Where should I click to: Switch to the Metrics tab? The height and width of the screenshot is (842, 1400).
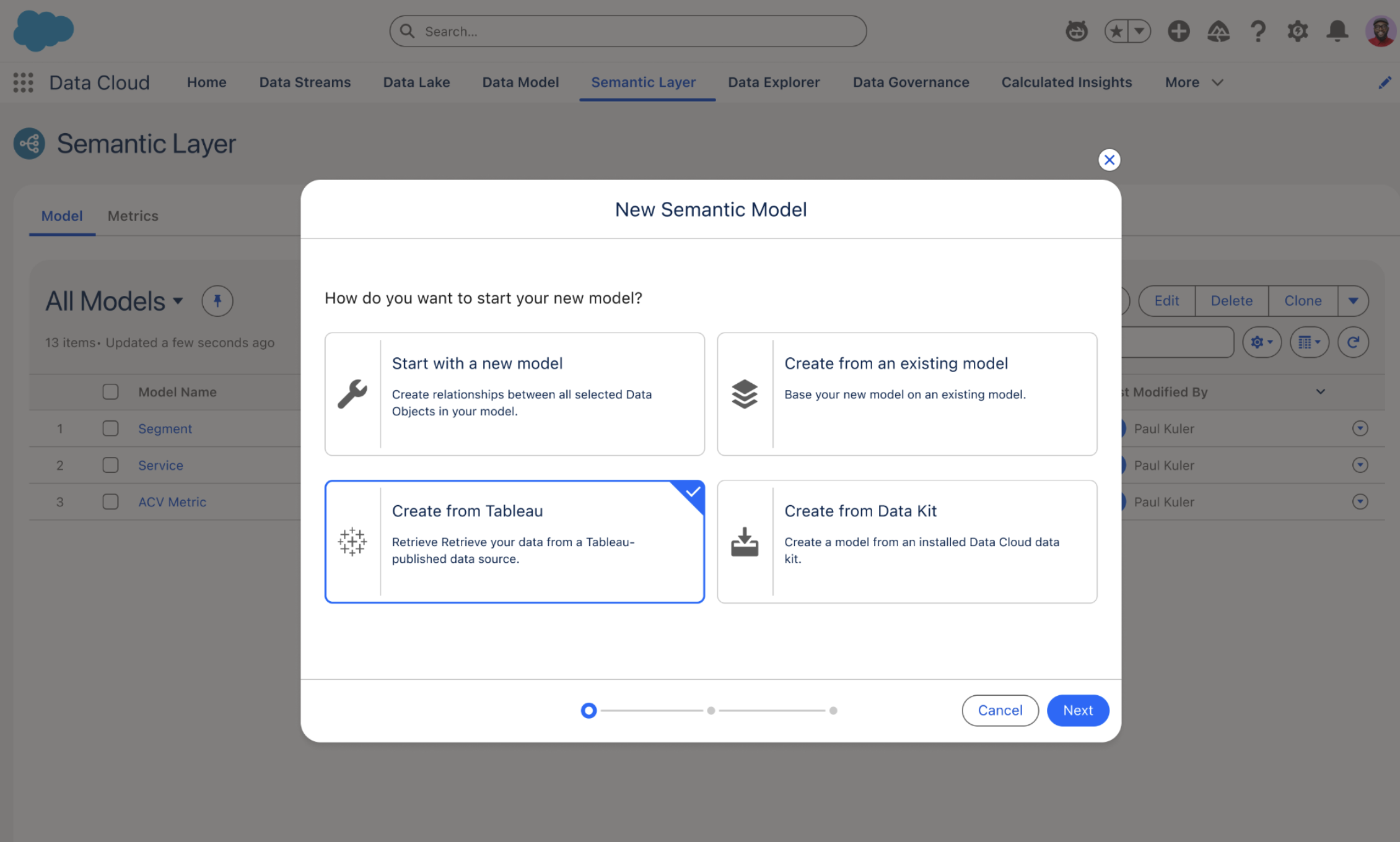coord(133,216)
